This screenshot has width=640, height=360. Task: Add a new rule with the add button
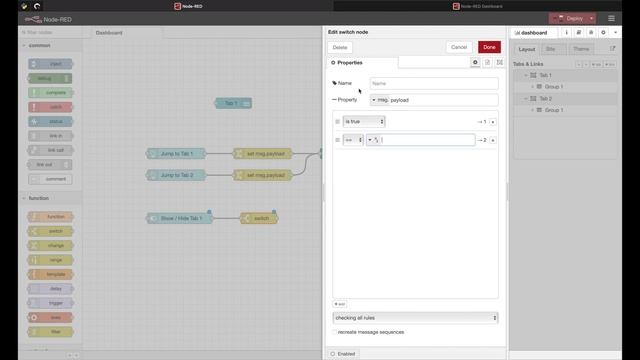(340, 304)
